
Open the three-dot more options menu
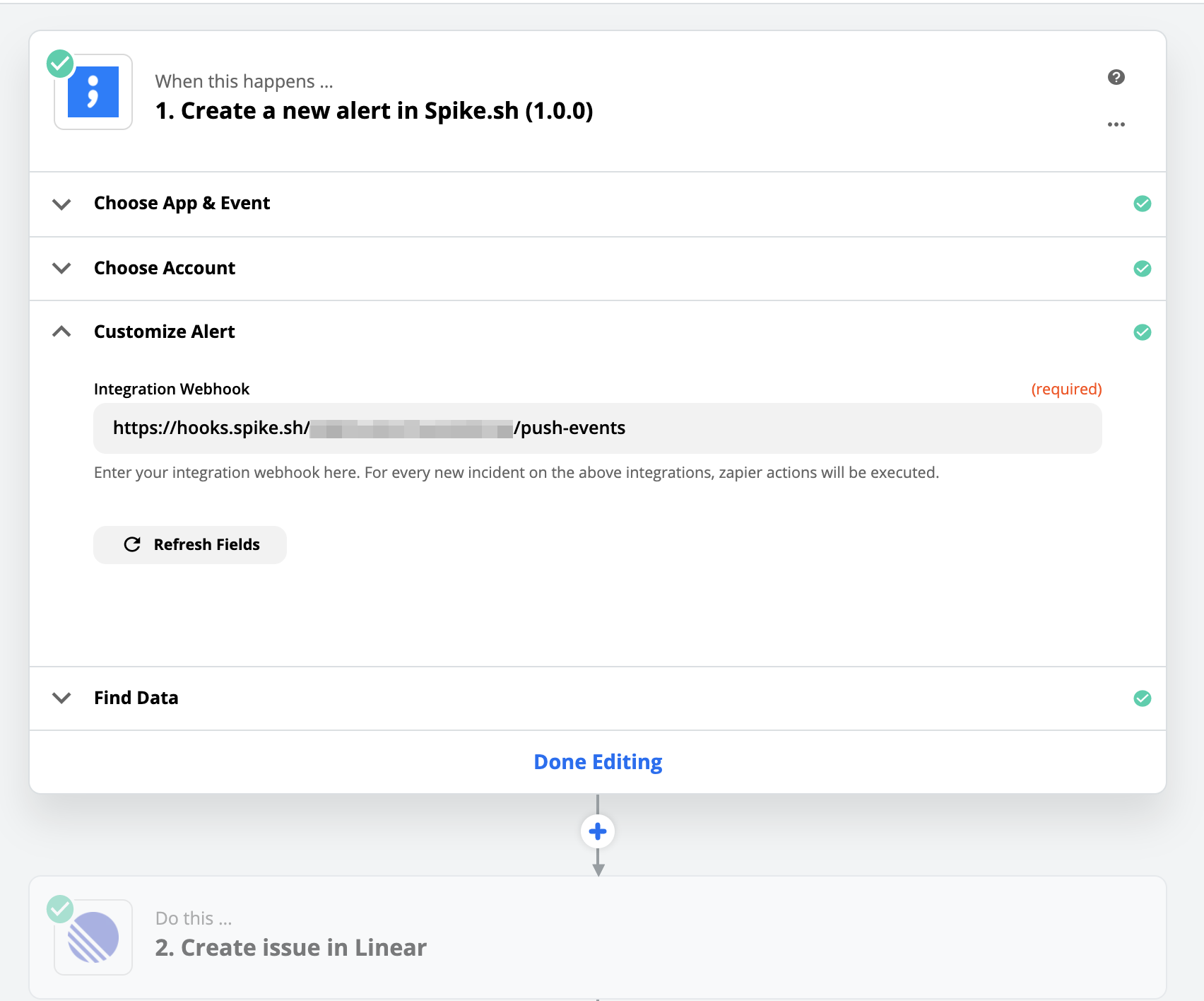point(1116,124)
